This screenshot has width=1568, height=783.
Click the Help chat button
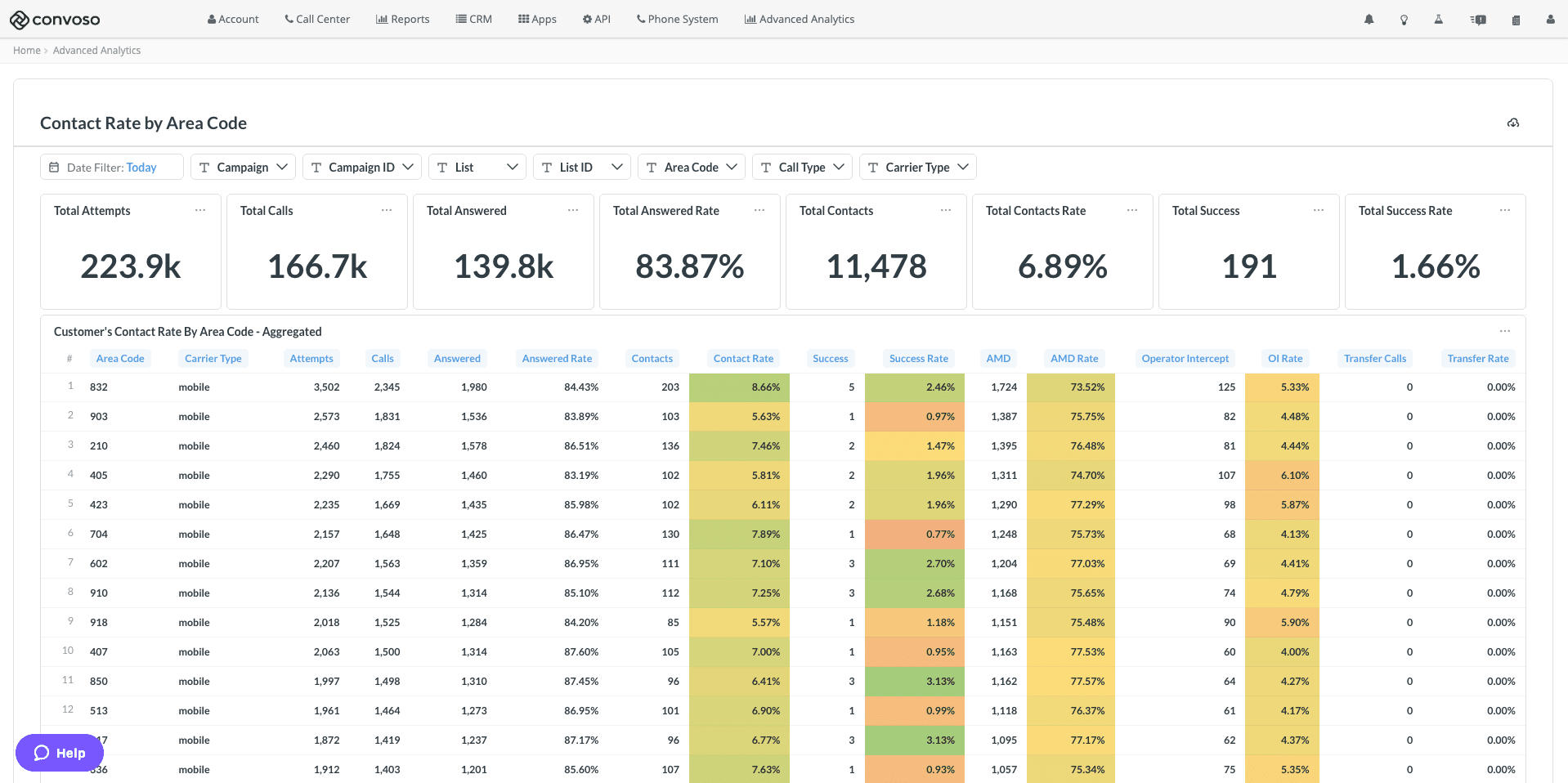pos(60,753)
